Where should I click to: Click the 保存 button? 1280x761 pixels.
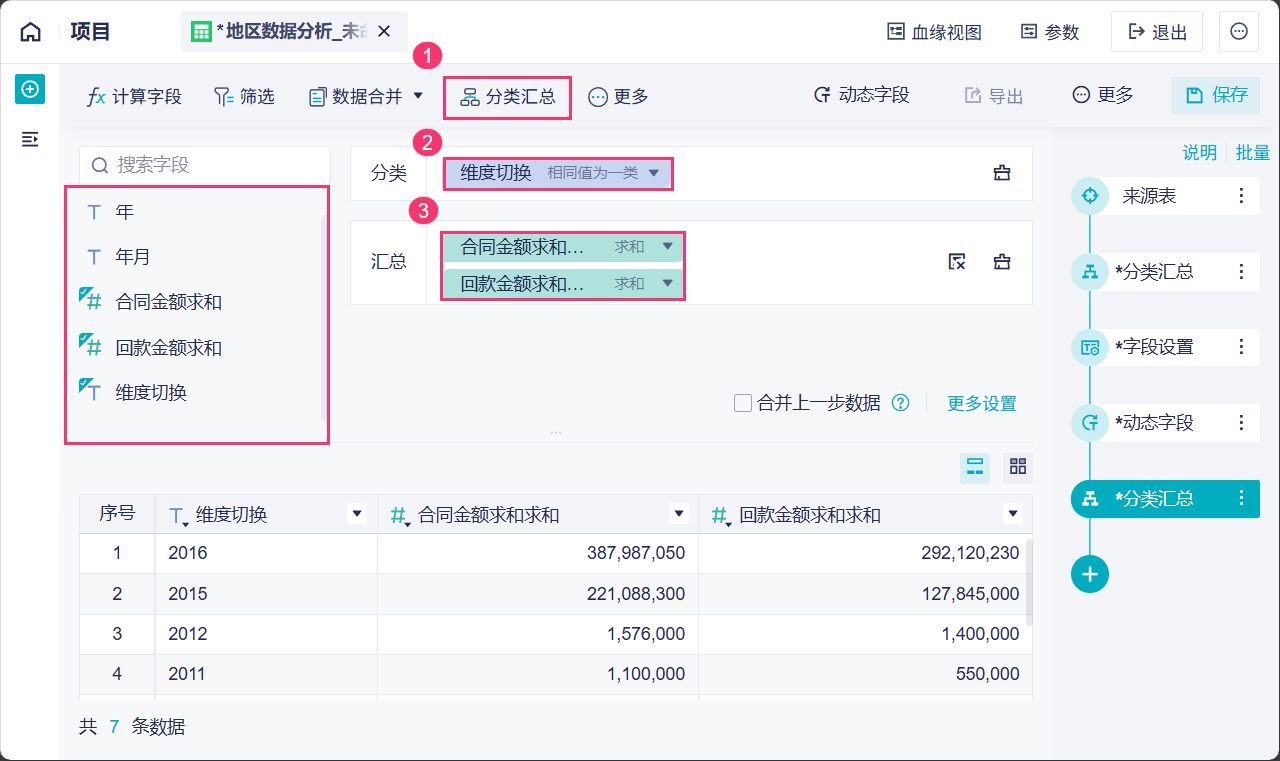coord(1216,95)
